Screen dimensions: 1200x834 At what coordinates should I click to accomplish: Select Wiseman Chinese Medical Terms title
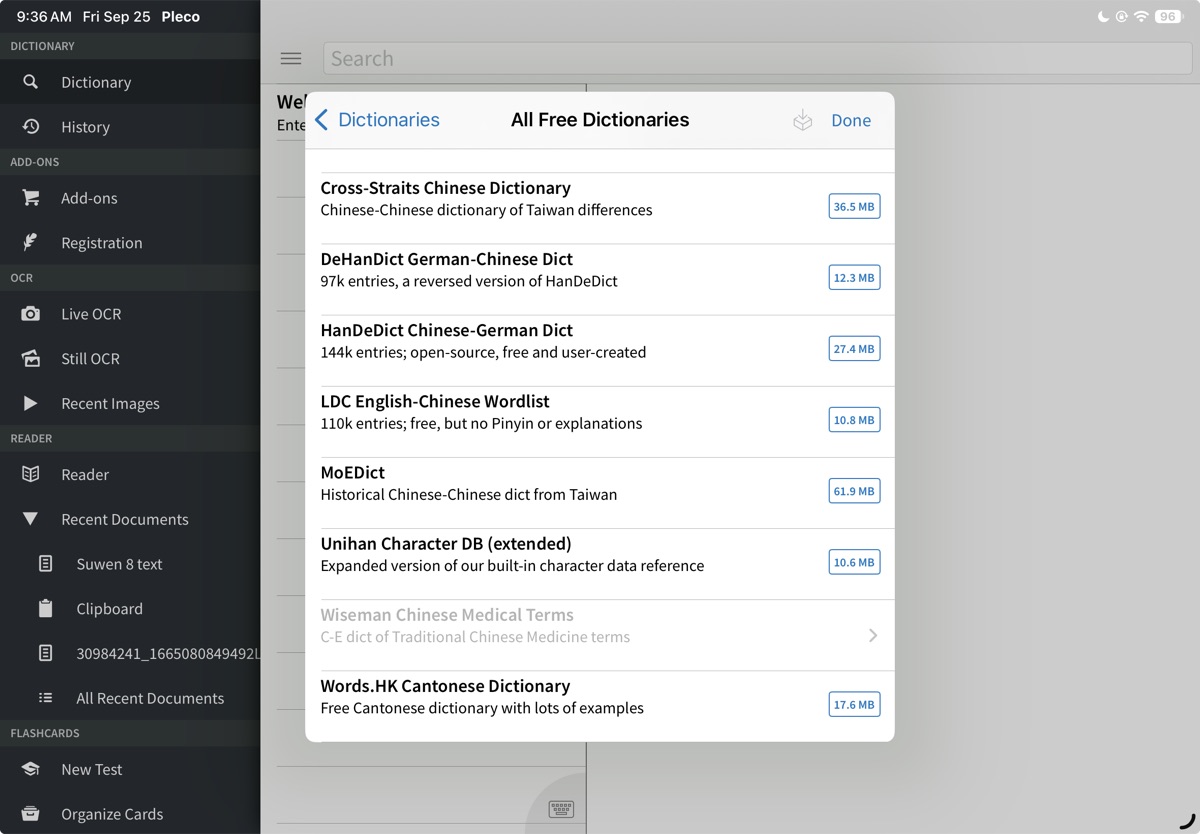tap(447, 614)
